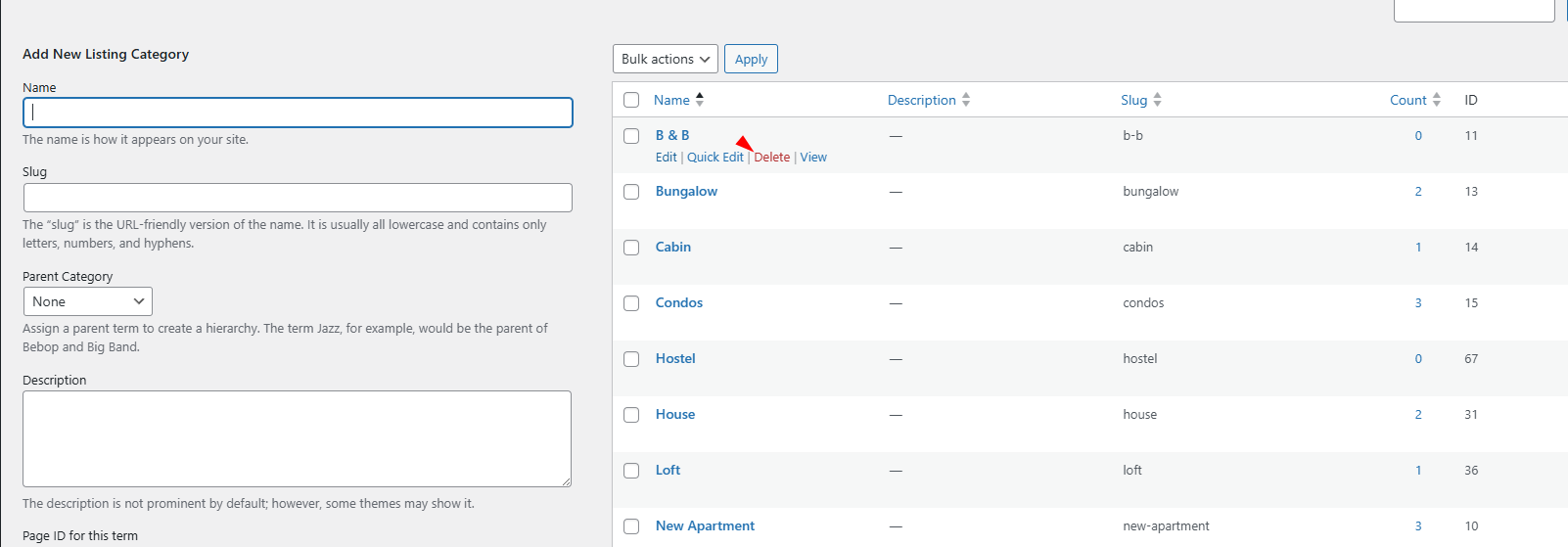Sort categories by Slug column
Screen dimensions: 1568x547
1133,100
